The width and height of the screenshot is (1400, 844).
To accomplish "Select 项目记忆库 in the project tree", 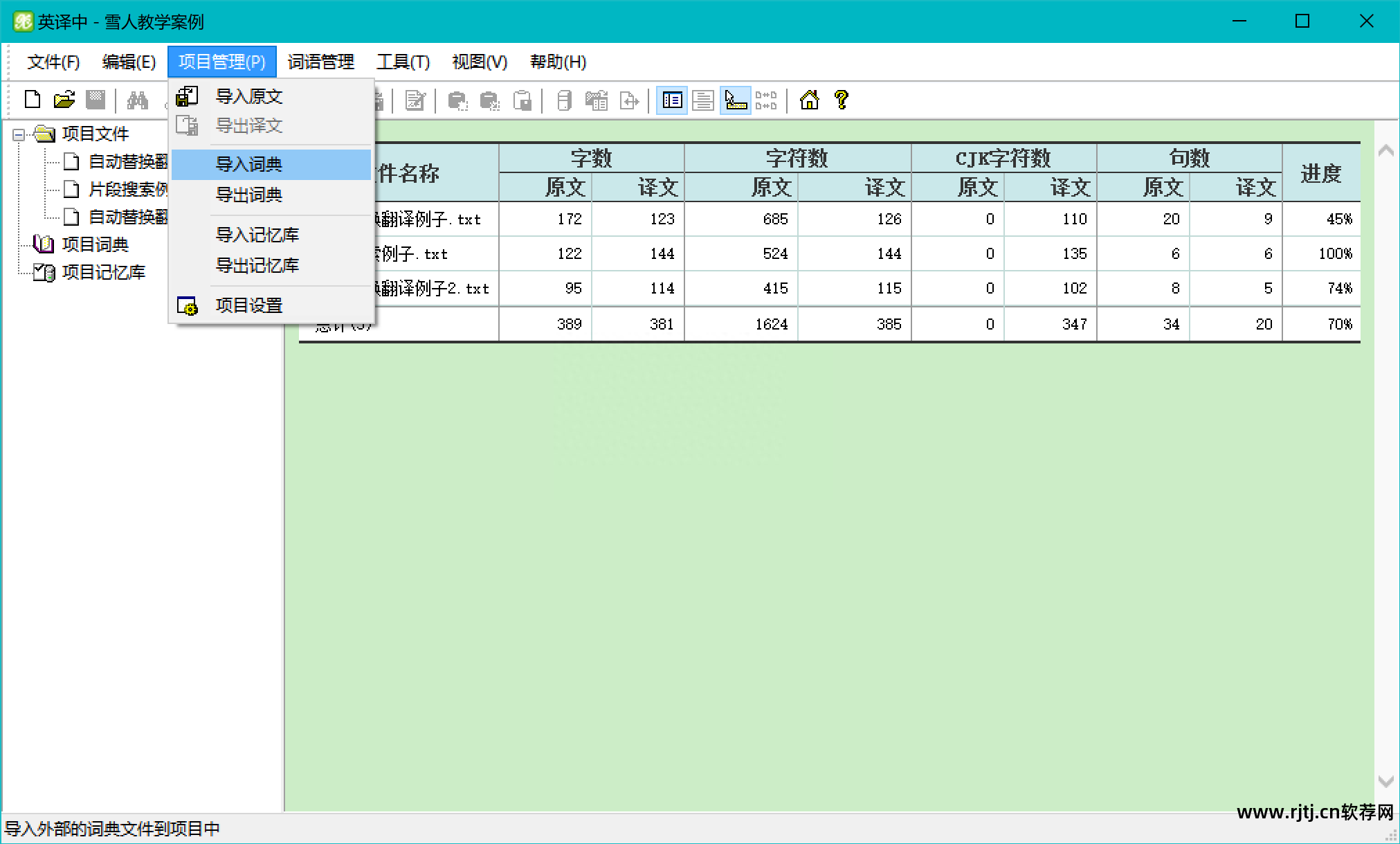I will 103,272.
